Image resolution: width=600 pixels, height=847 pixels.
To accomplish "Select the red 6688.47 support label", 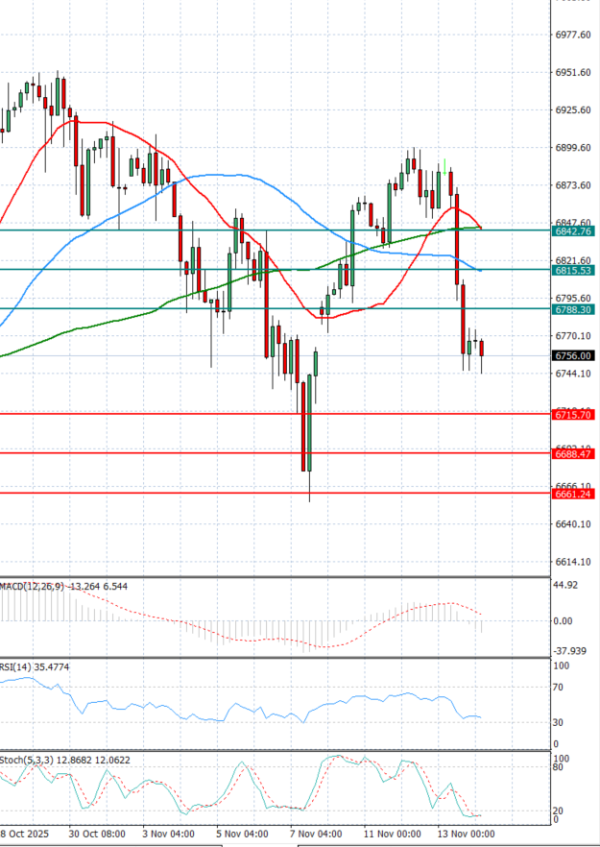I will [573, 454].
